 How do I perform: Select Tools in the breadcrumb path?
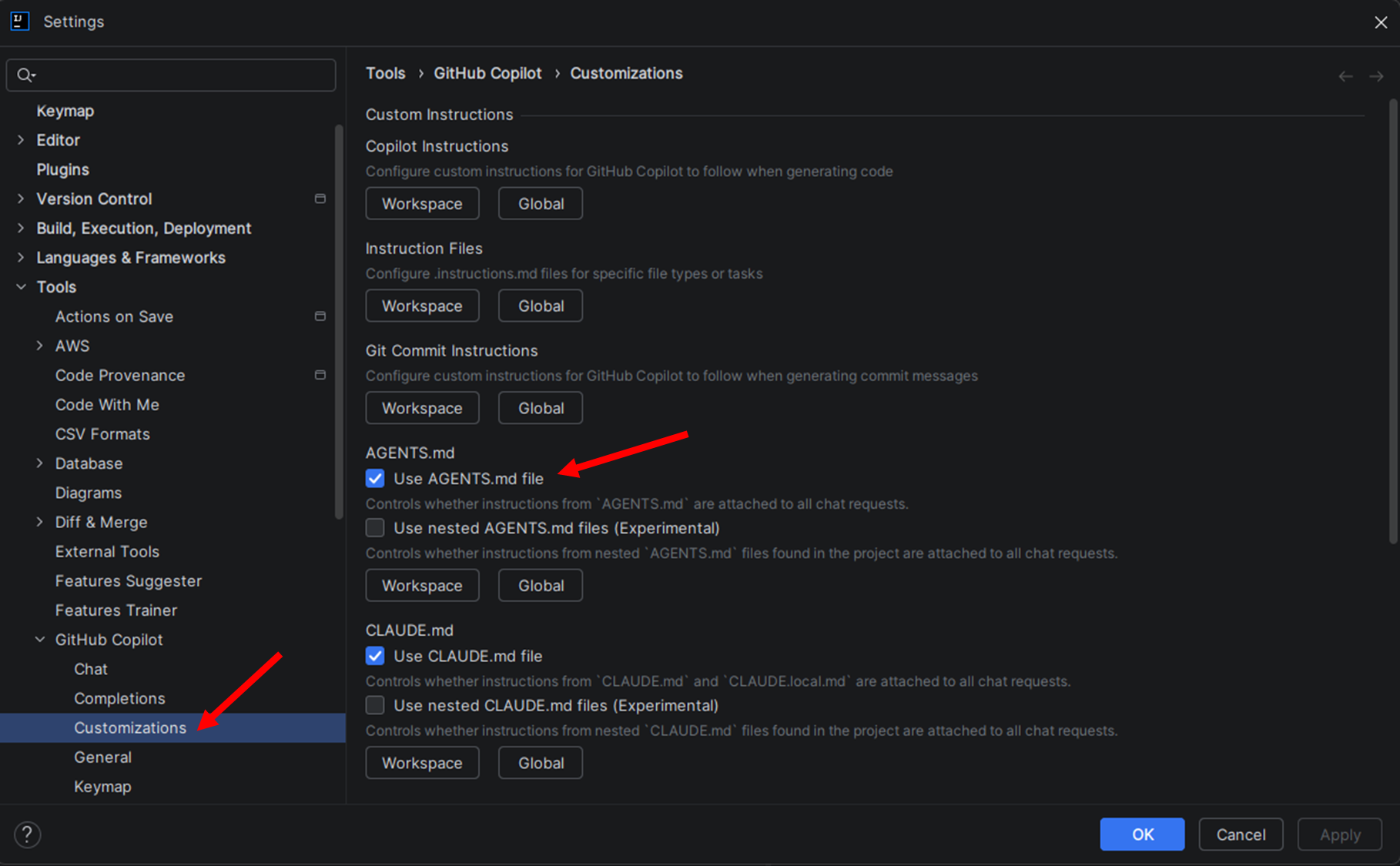pyautogui.click(x=385, y=73)
